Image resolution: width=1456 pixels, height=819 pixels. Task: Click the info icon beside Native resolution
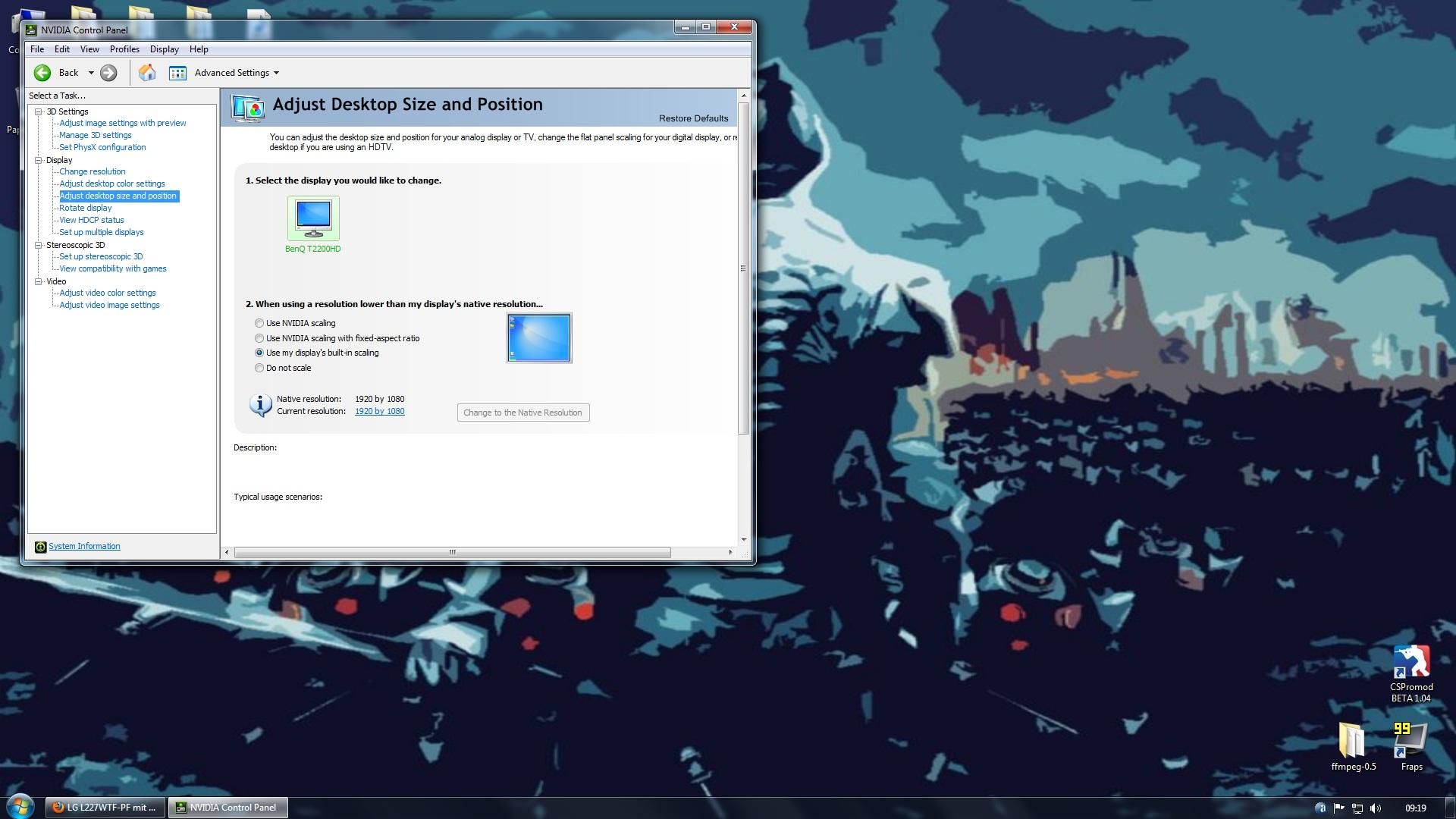click(x=260, y=405)
